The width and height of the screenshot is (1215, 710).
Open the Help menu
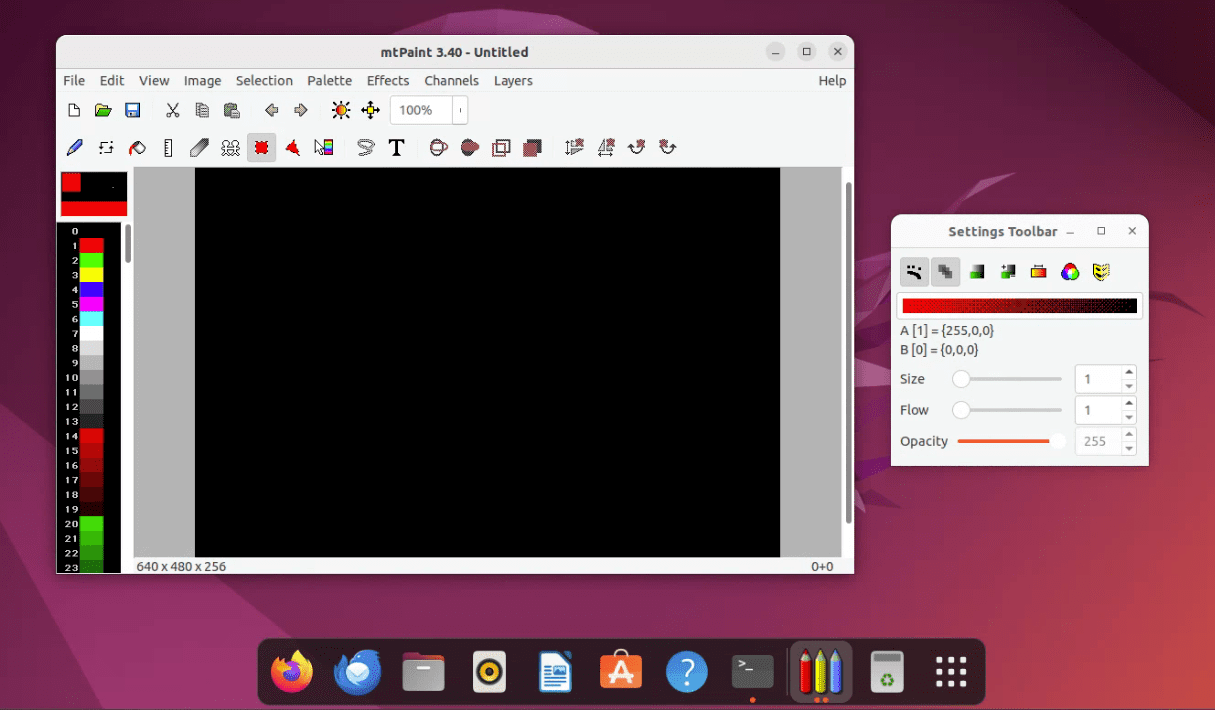(832, 81)
